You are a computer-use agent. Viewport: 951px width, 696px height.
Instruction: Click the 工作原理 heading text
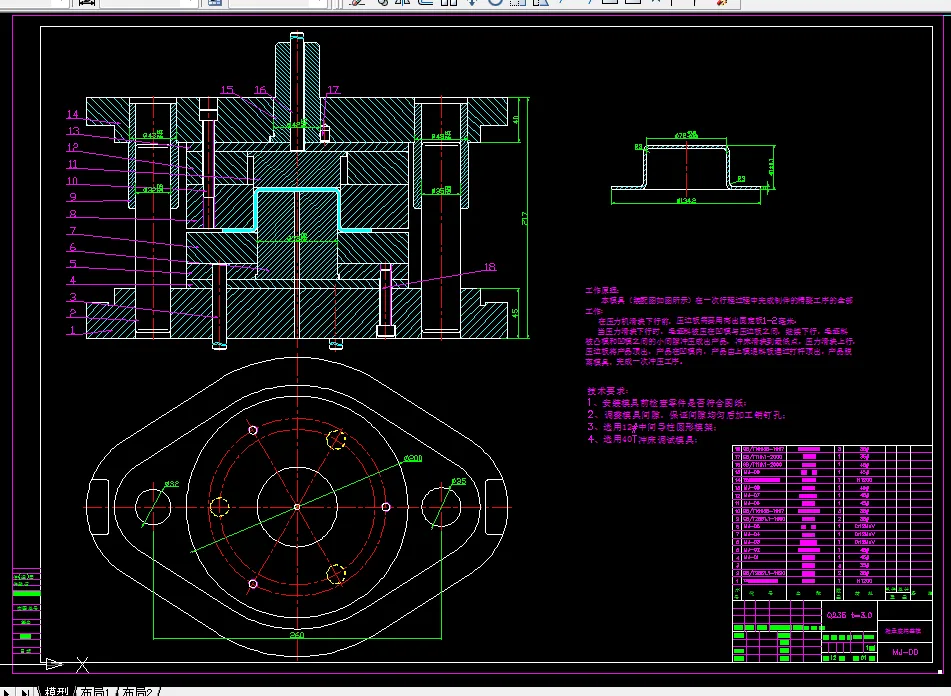tap(602, 290)
